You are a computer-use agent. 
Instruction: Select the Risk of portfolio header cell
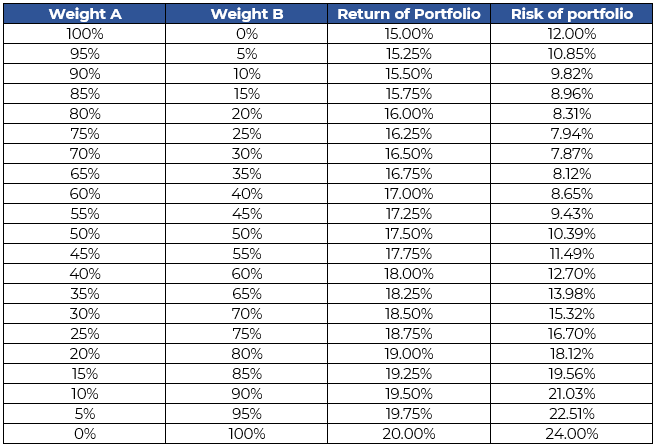coord(571,14)
